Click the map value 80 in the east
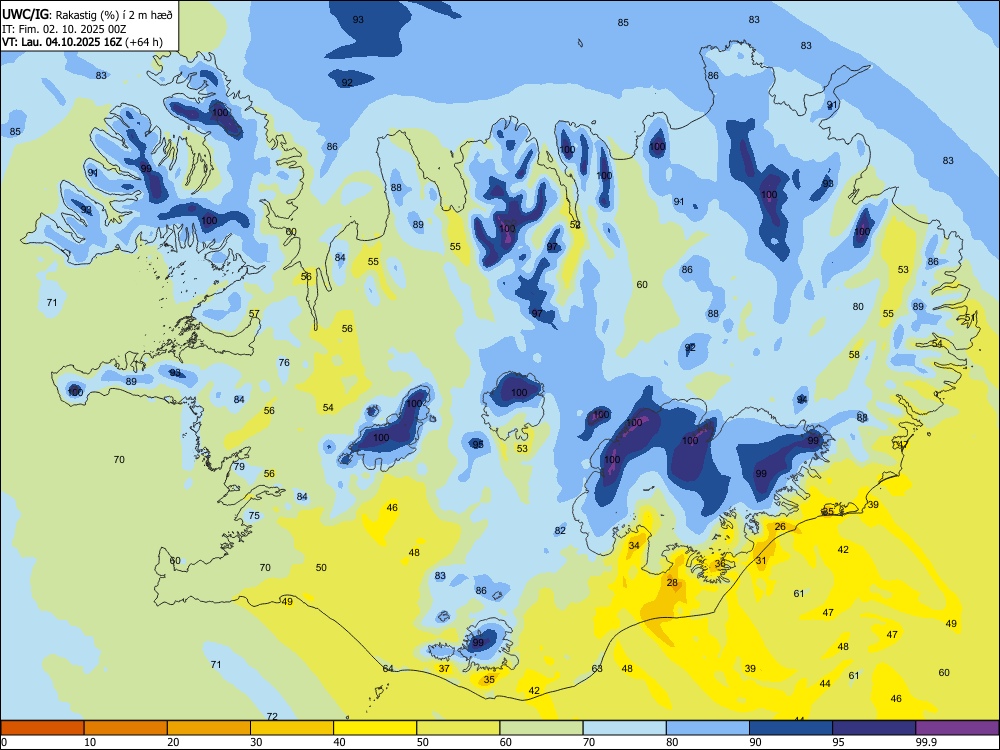 tap(858, 306)
